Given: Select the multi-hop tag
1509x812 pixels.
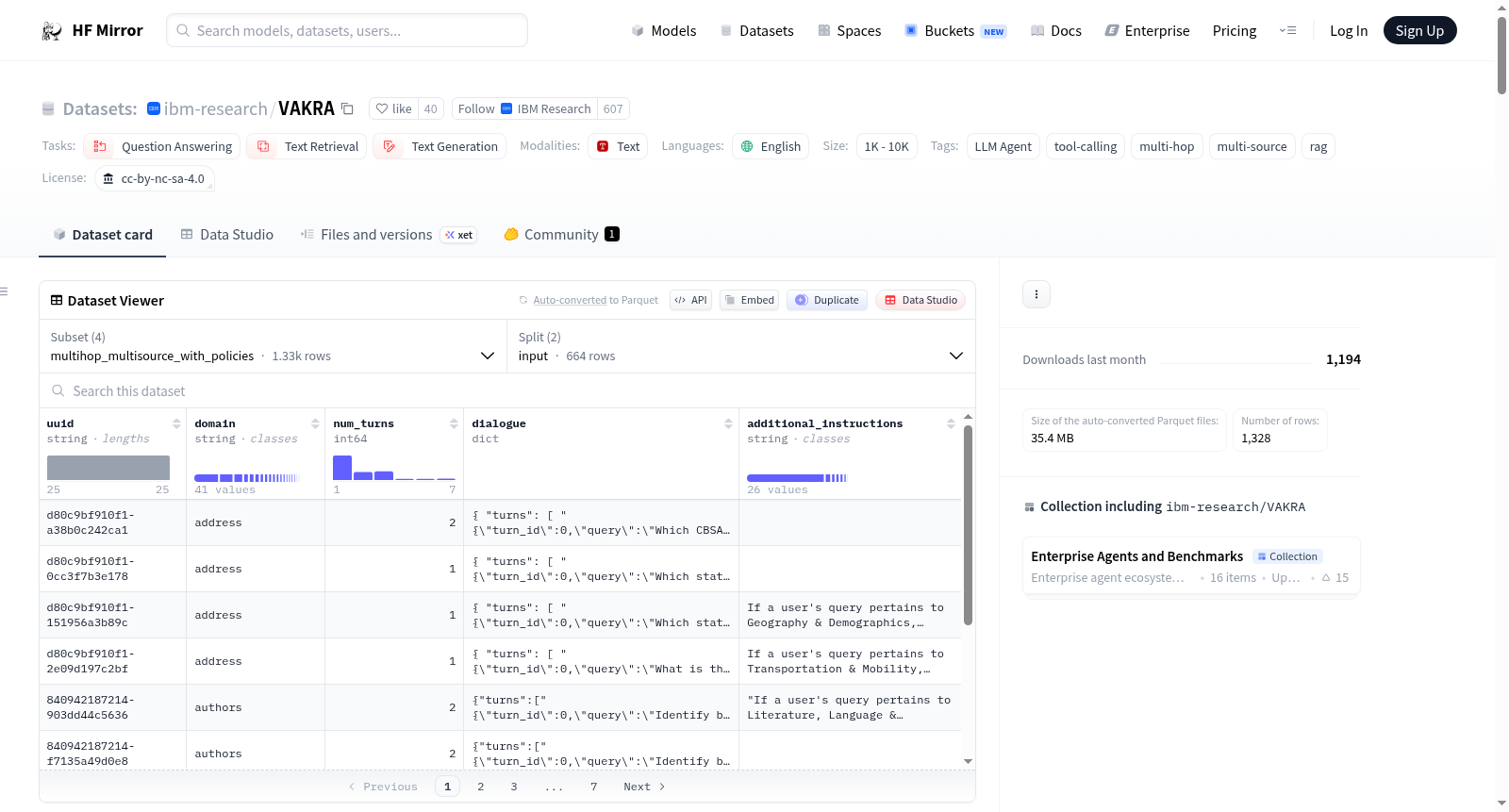Looking at the screenshot, I should pyautogui.click(x=1167, y=146).
